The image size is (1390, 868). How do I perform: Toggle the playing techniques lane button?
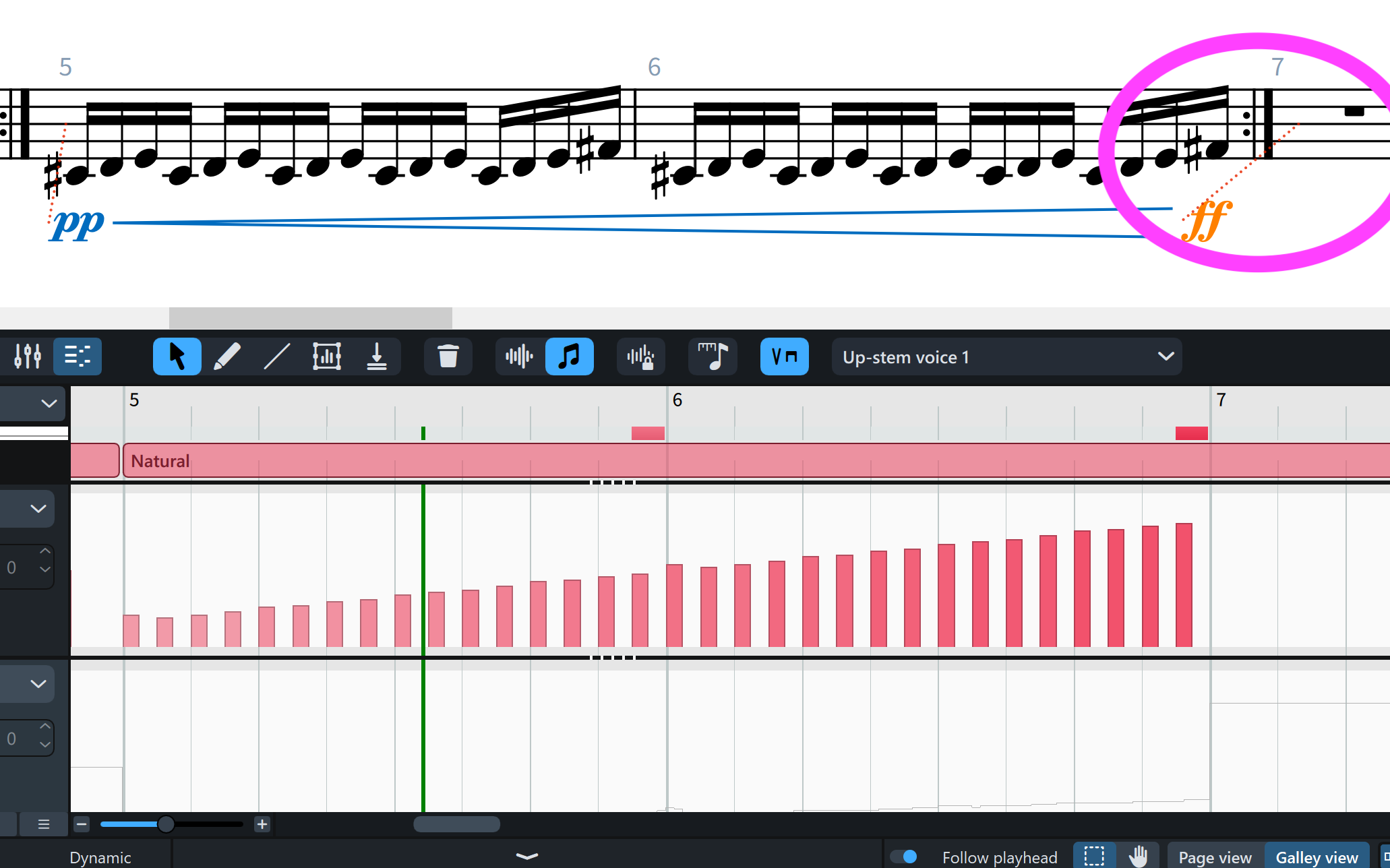(784, 356)
